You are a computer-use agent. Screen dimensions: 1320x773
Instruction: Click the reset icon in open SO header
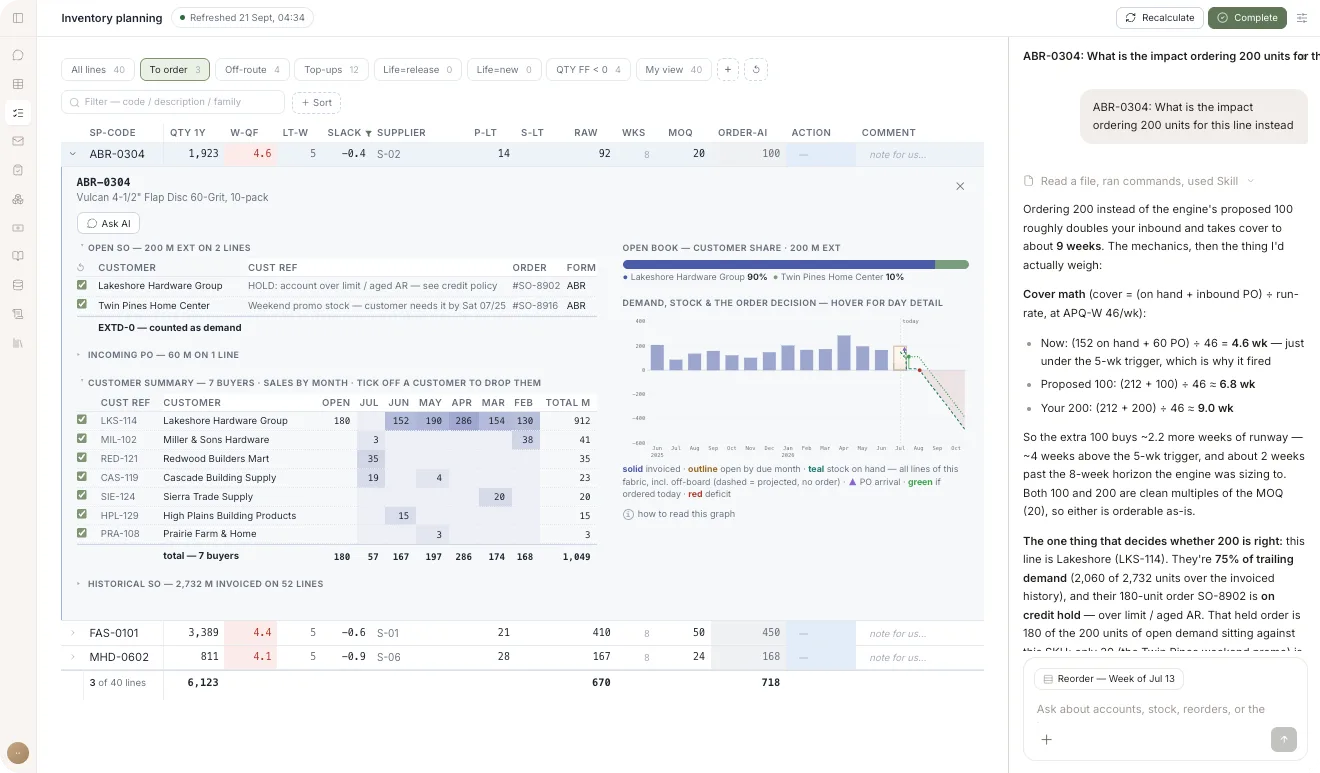[x=82, y=268]
